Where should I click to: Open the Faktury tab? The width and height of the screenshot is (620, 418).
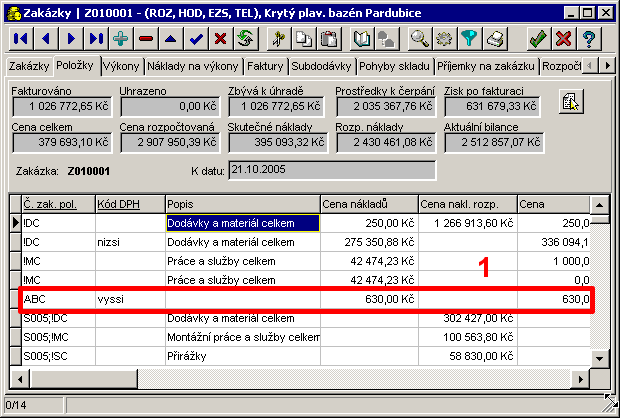click(265, 66)
